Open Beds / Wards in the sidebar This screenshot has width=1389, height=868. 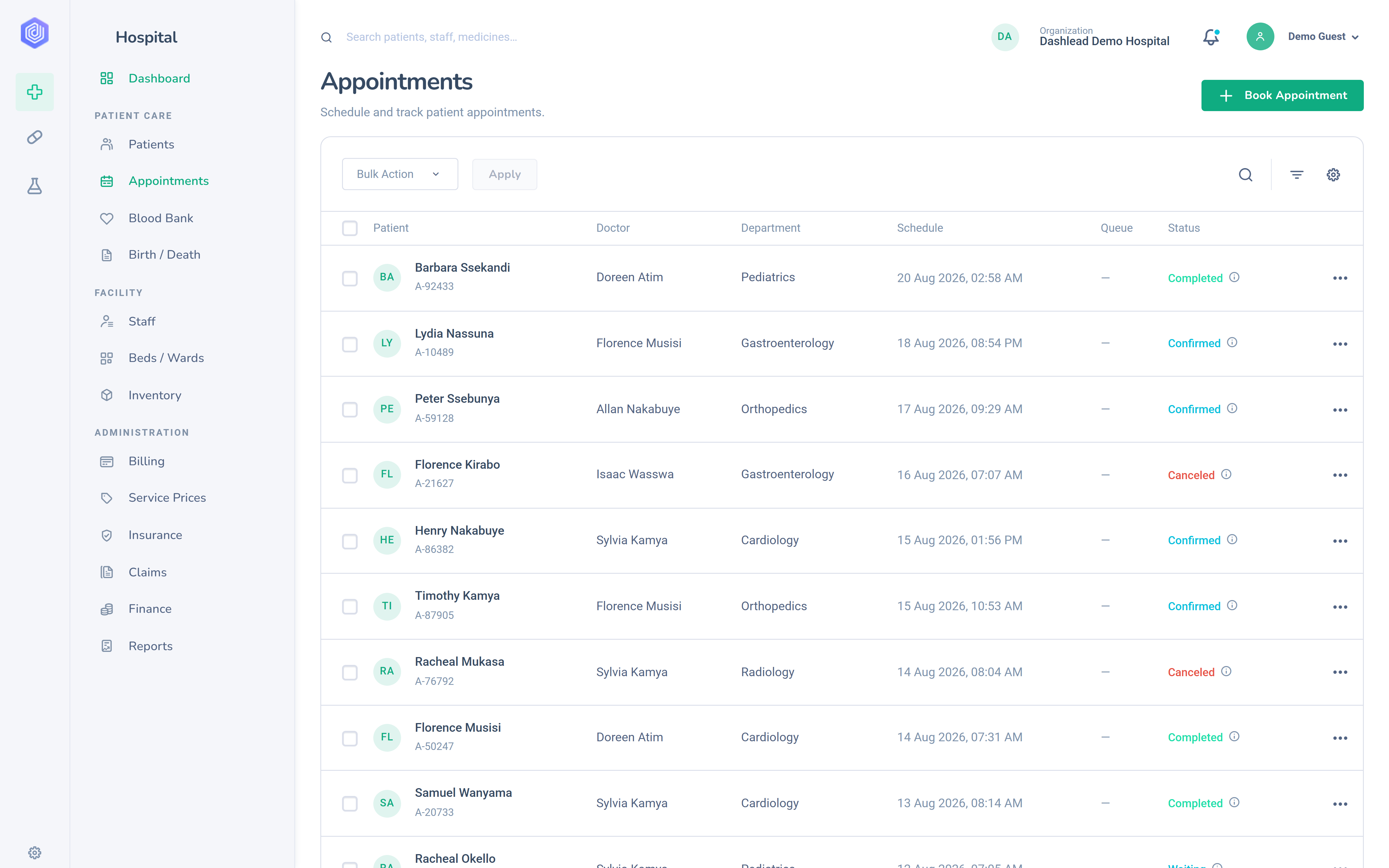click(x=166, y=358)
